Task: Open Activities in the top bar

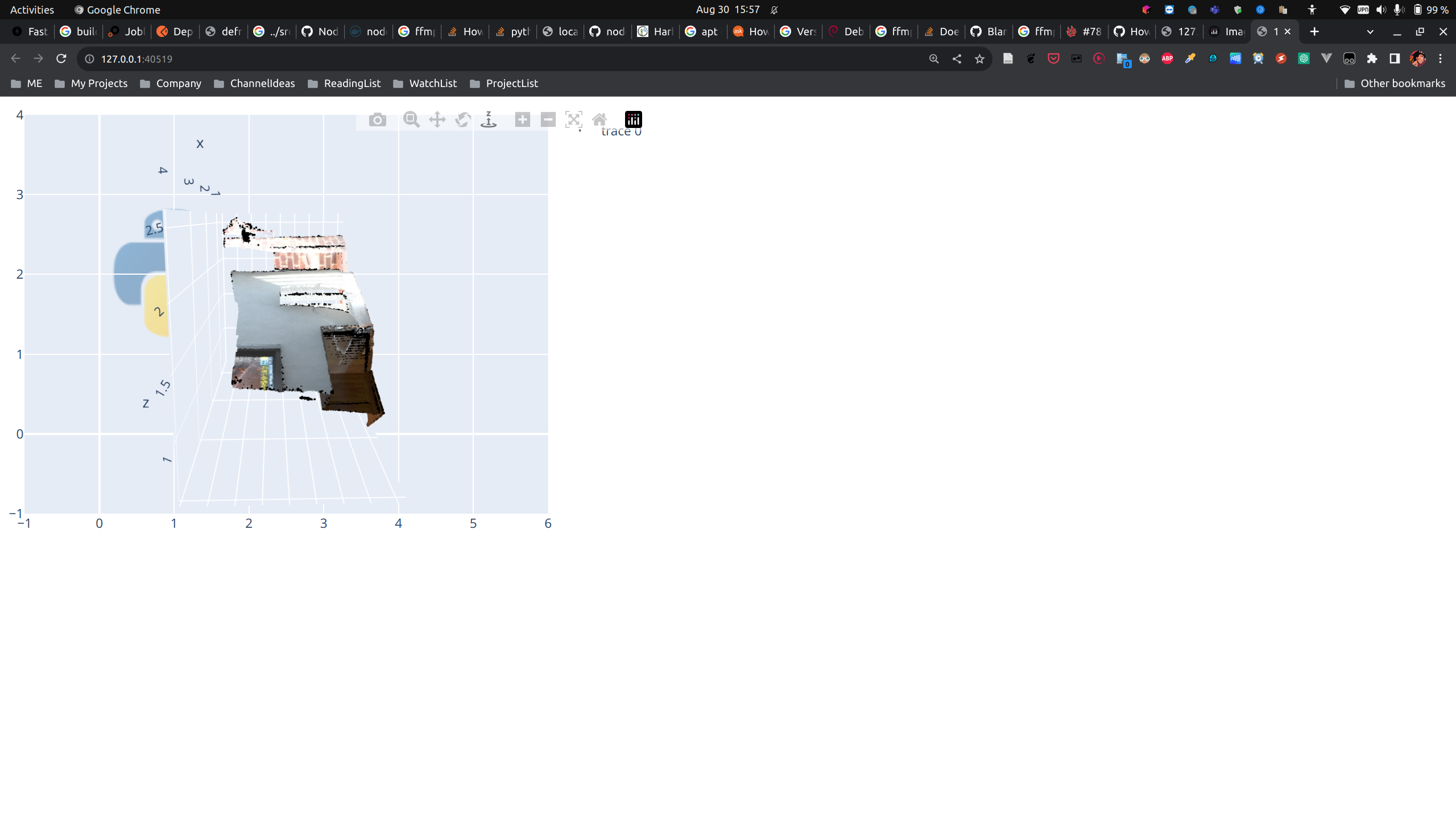Action: 32,9
